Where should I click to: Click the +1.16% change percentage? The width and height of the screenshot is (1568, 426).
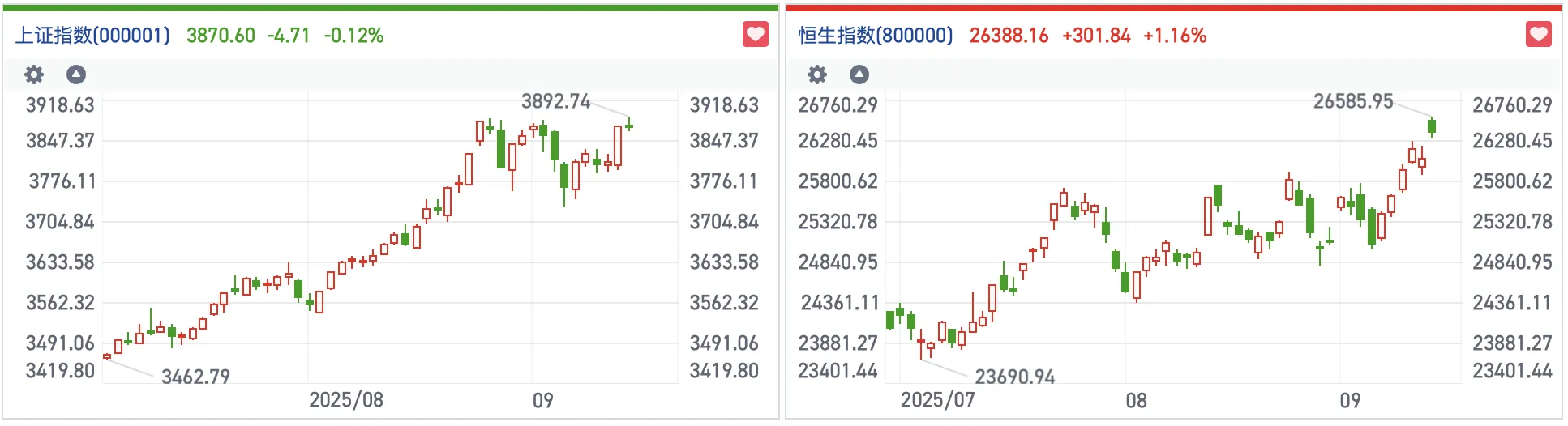tap(1175, 36)
